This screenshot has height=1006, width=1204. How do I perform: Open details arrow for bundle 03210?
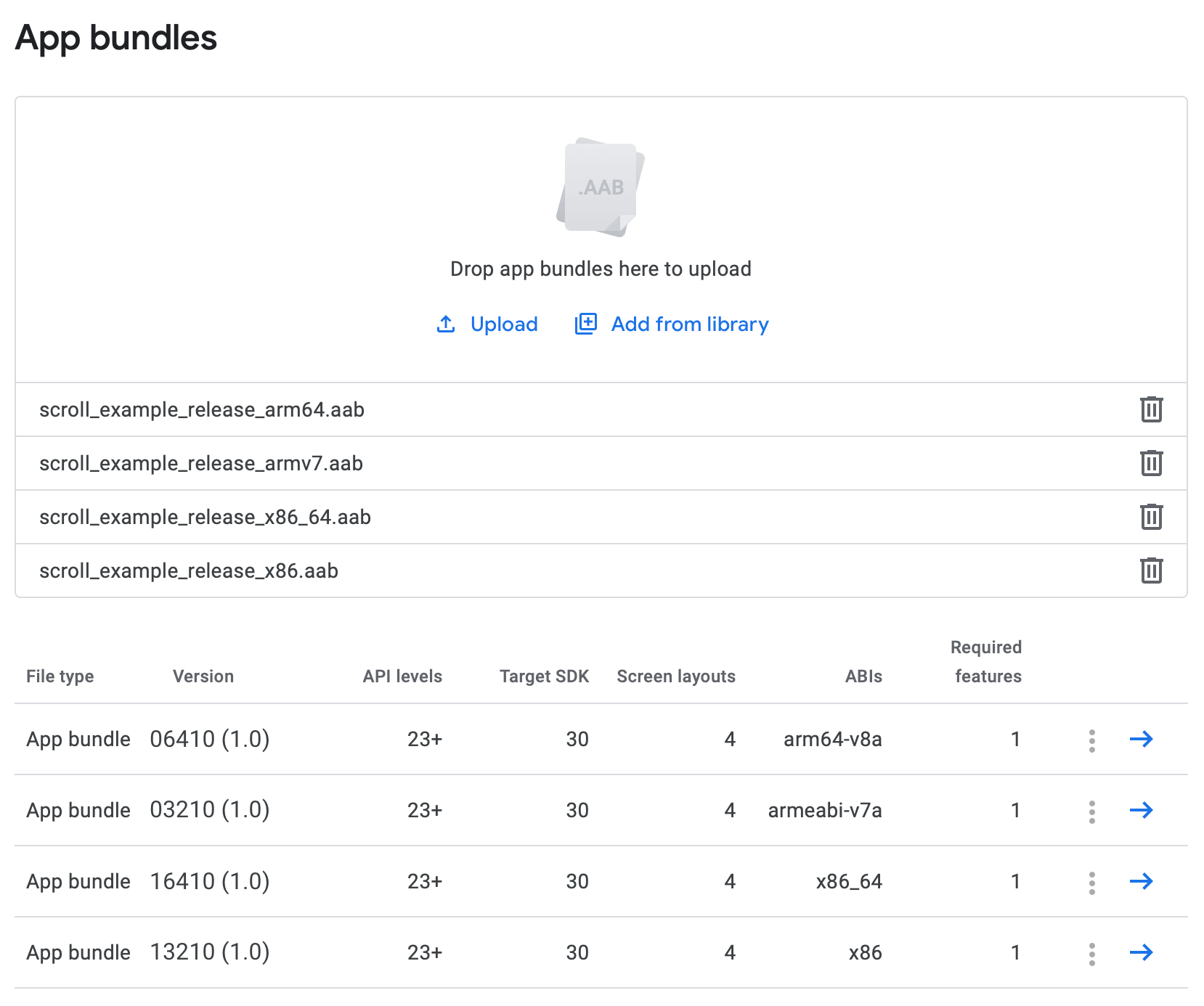[x=1141, y=810]
